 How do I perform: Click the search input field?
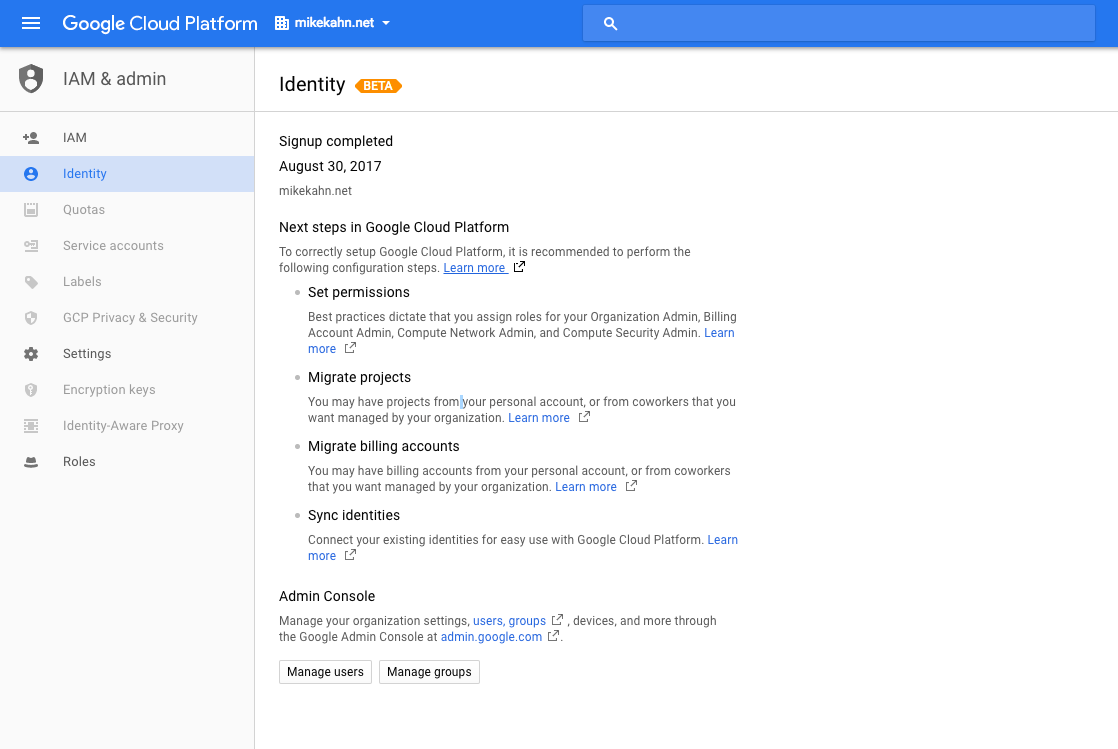pos(850,23)
